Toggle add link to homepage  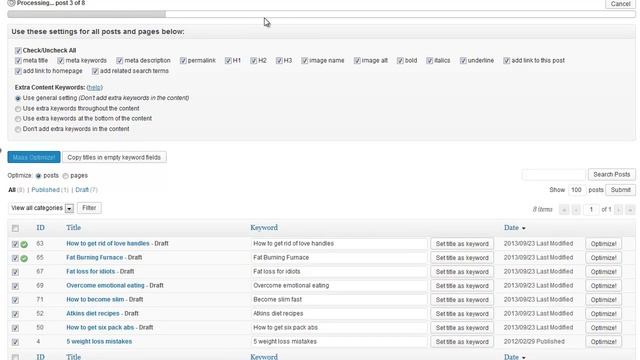point(18,71)
